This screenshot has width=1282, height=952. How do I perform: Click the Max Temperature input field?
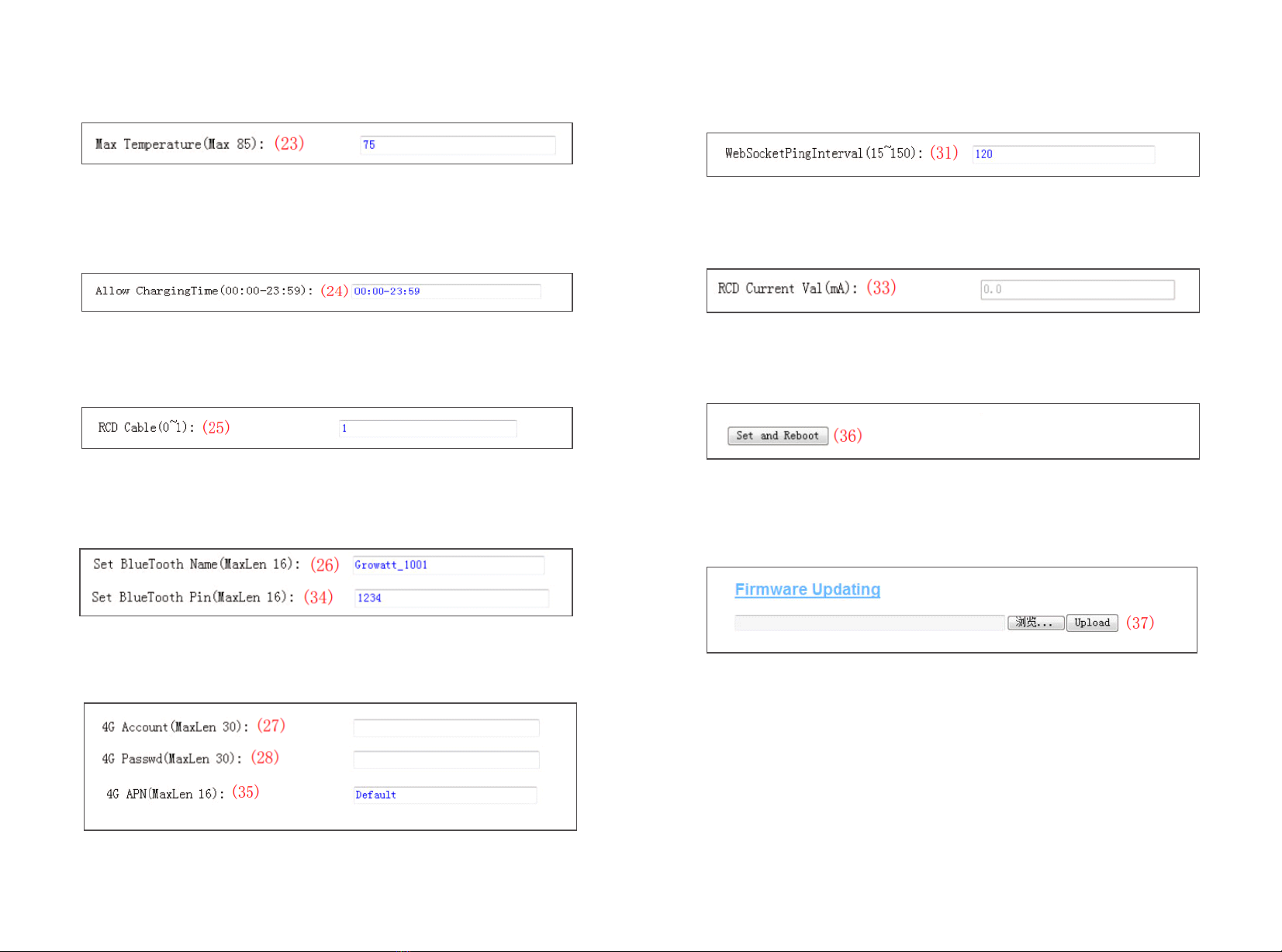[458, 145]
